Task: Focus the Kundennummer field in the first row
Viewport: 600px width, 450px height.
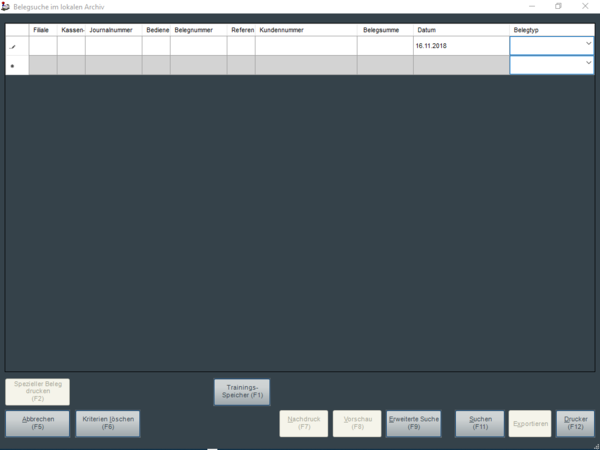Action: tap(305, 46)
